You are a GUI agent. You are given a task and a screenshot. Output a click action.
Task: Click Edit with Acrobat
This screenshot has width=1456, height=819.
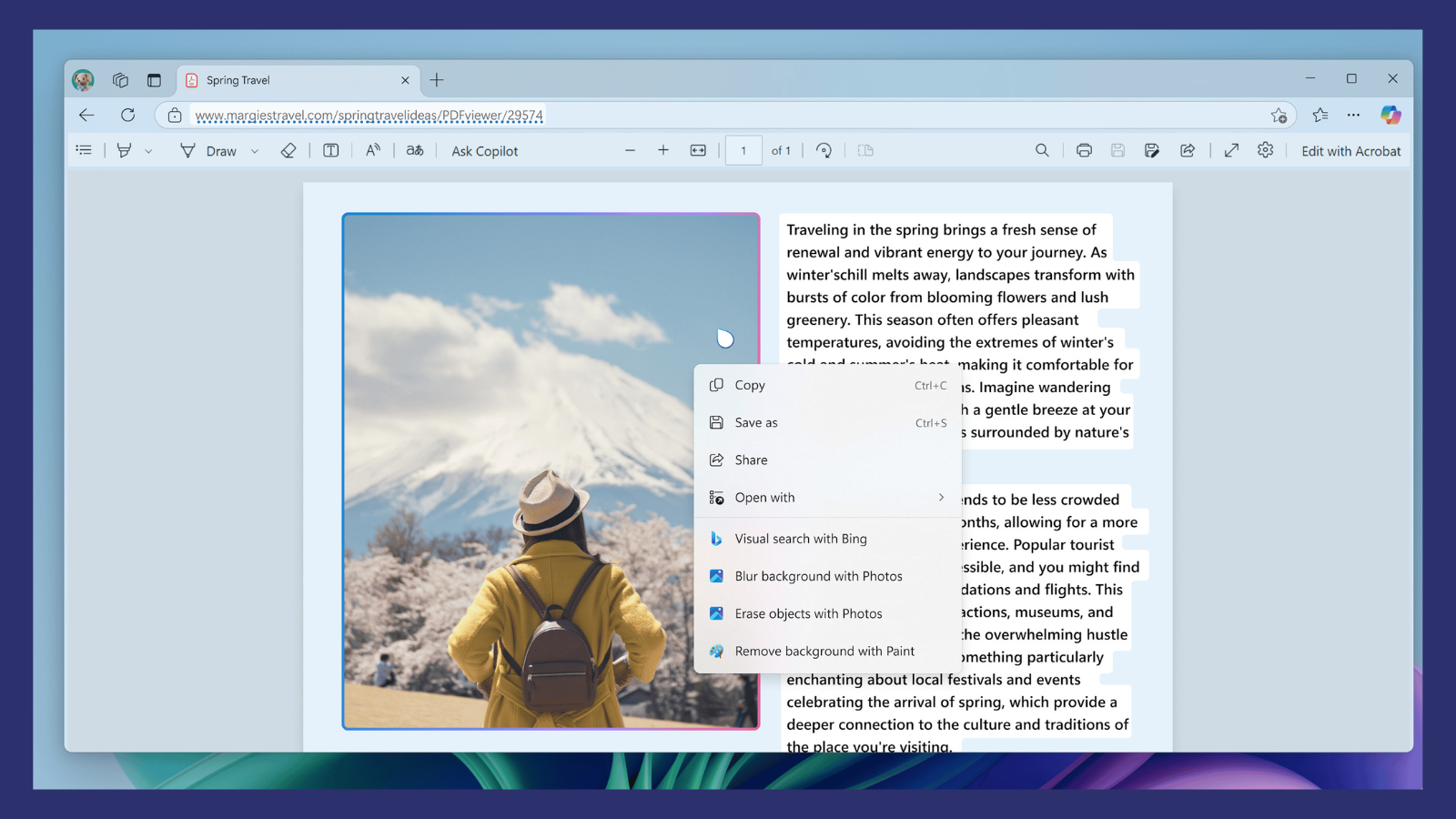pyautogui.click(x=1350, y=151)
